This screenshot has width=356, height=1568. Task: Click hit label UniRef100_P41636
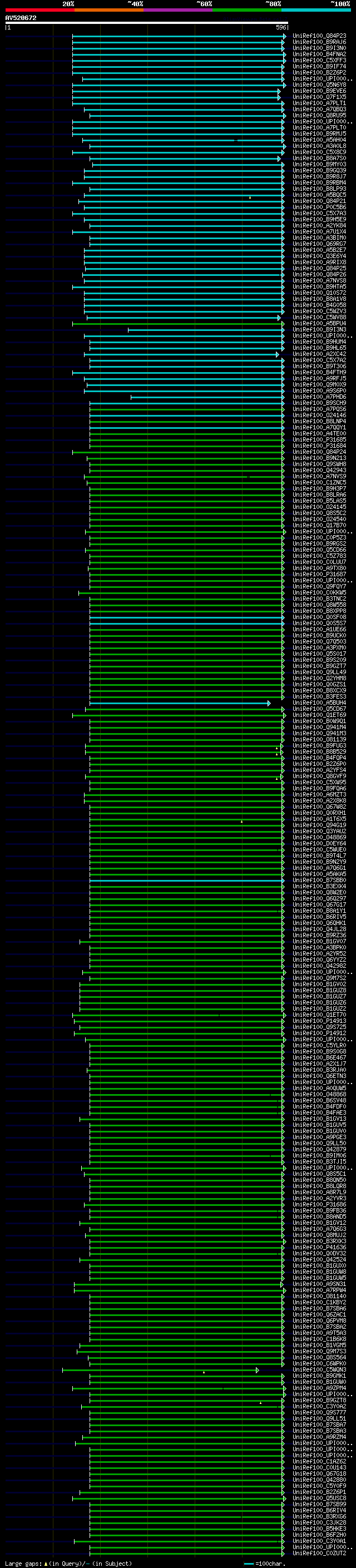[x=319, y=1248]
